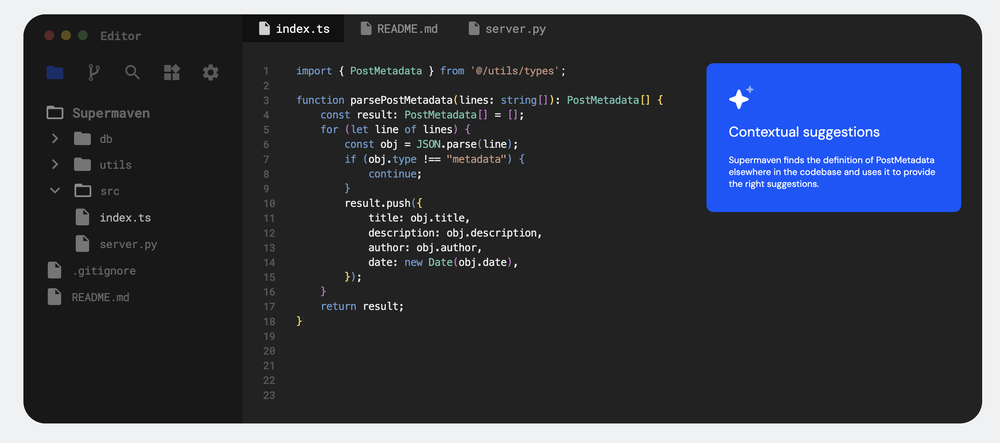Open the file explorer sidebar icon
Viewport: 1000px width, 443px height.
tap(55, 73)
